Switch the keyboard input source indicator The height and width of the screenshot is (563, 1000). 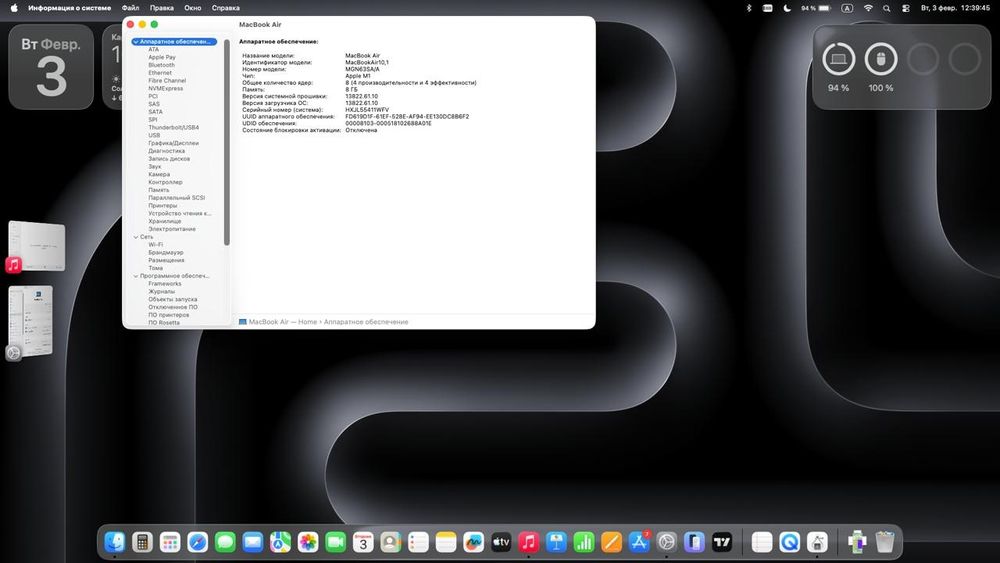point(848,8)
